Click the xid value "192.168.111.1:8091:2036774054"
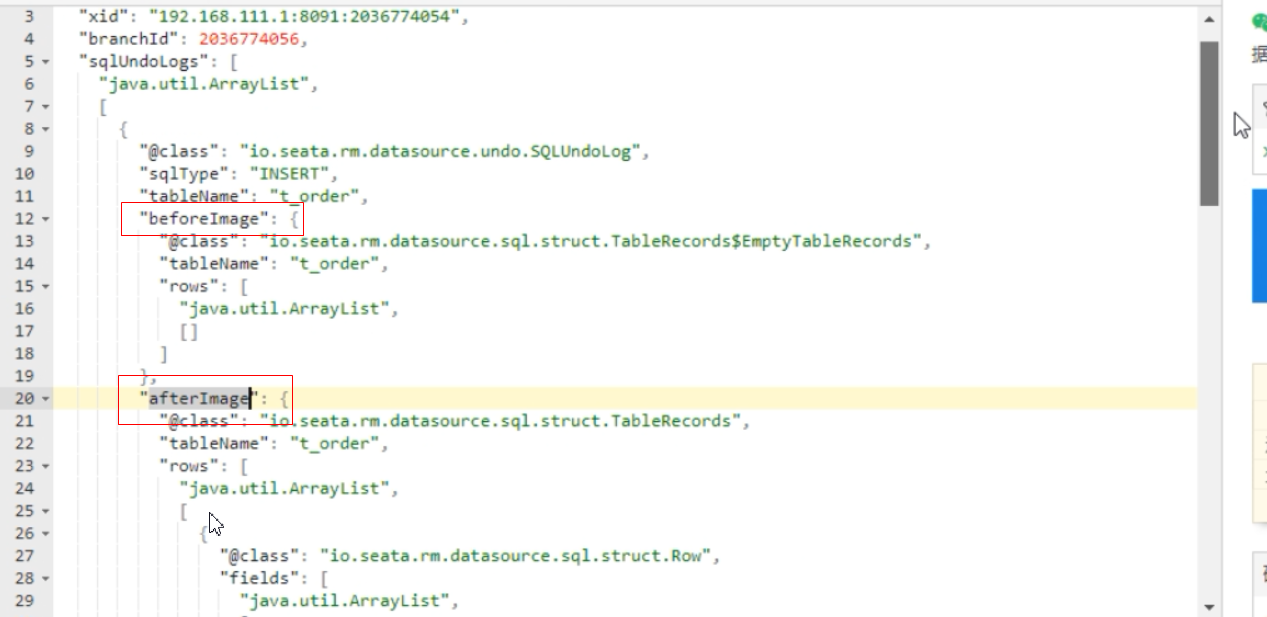The image size is (1267, 617). point(304,17)
